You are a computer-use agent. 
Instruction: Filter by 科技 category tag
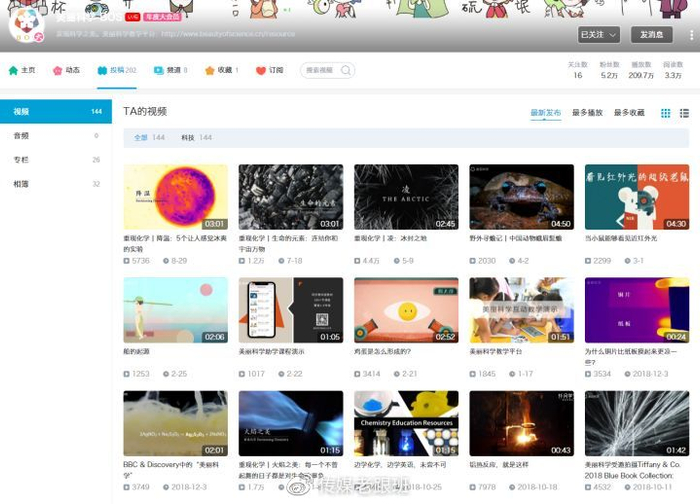(x=188, y=137)
